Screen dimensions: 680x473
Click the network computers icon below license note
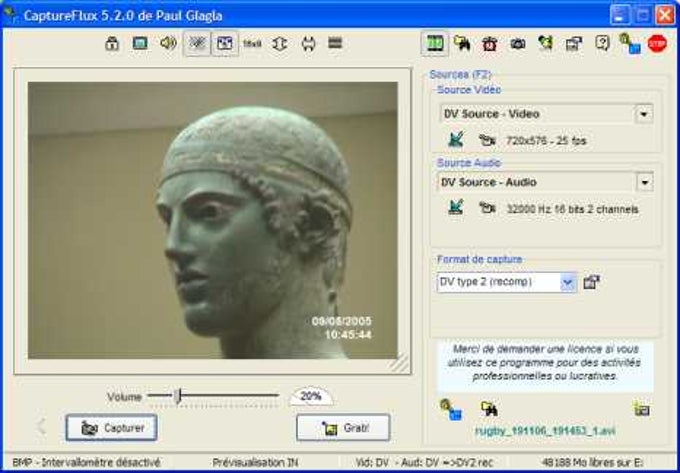point(451,410)
